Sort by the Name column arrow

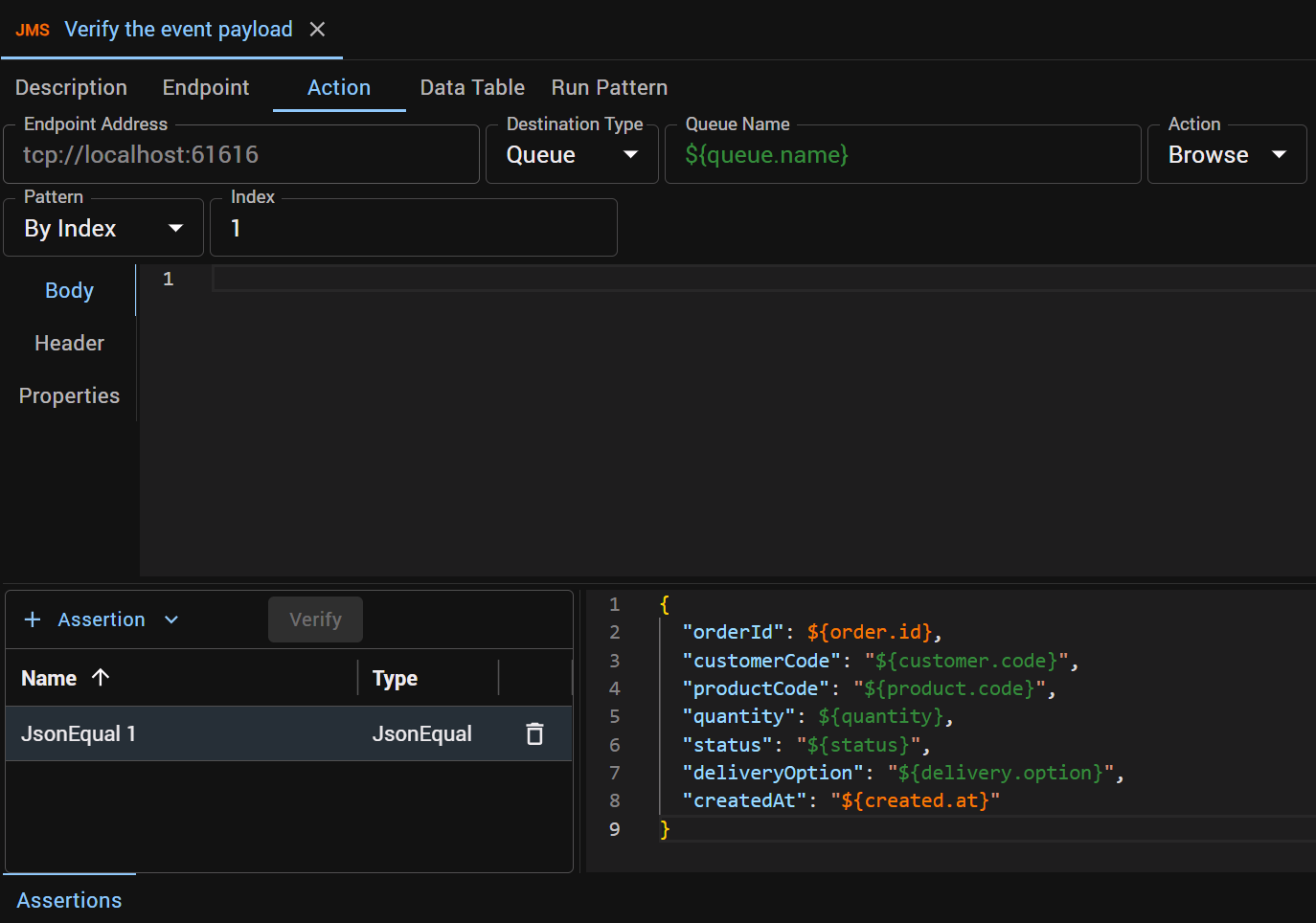coord(101,678)
